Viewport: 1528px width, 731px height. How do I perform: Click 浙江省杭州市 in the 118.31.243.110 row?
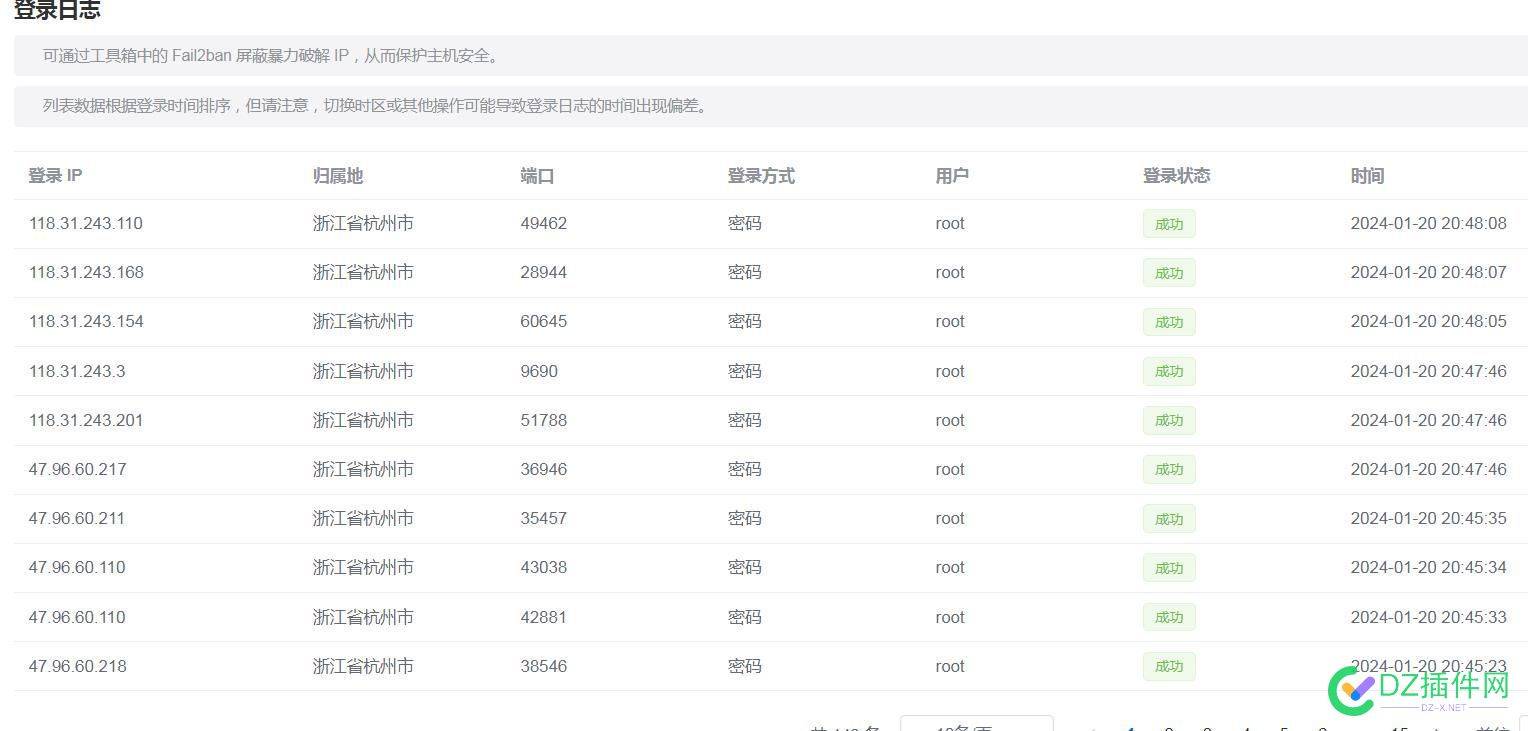point(363,224)
